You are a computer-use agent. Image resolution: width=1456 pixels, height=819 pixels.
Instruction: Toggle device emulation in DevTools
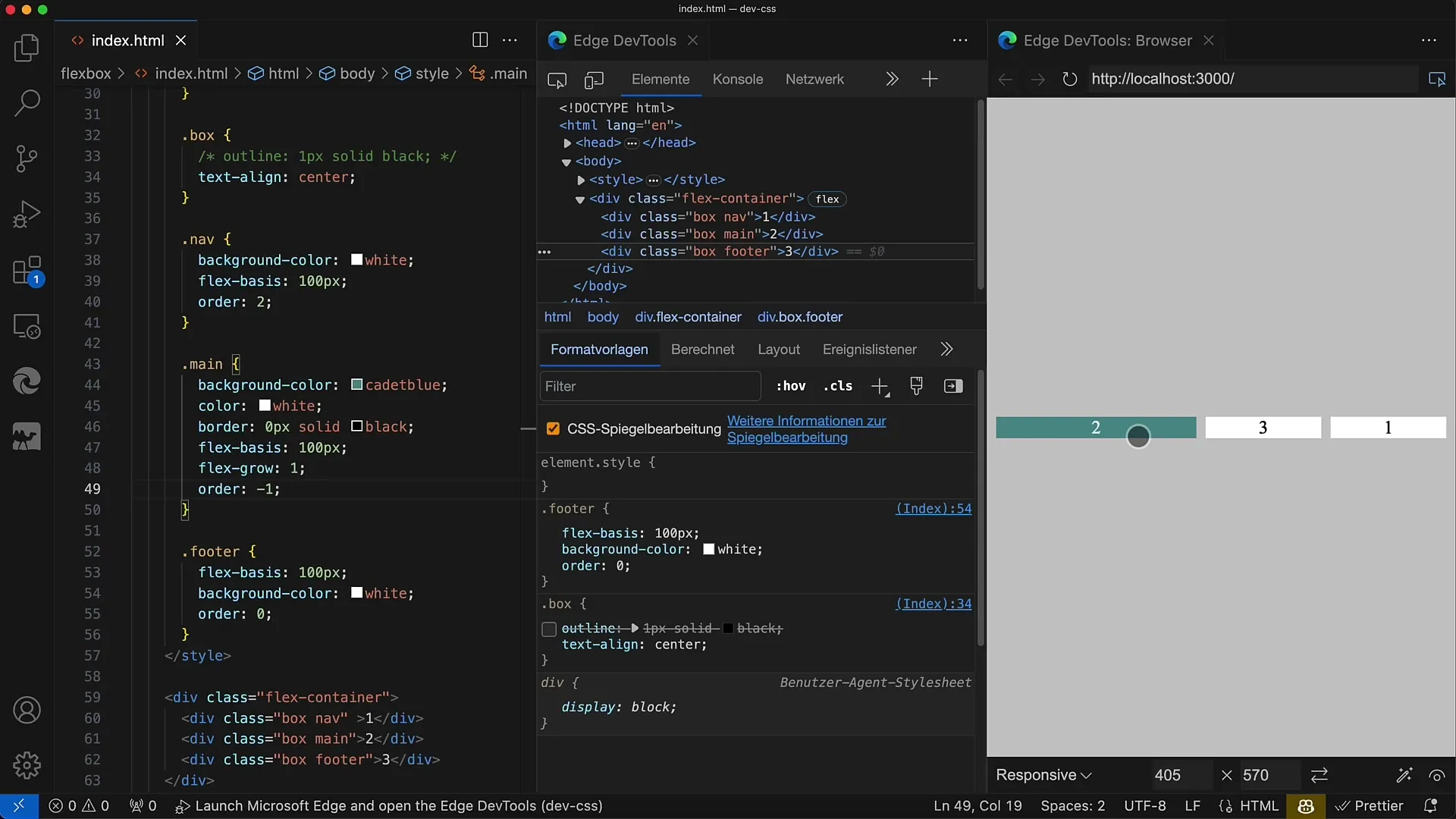pos(594,80)
